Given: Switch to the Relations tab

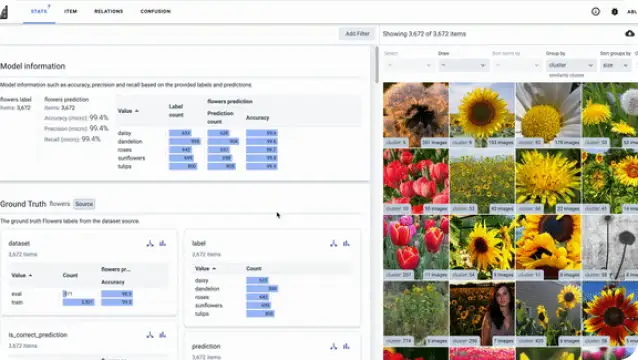Looking at the screenshot, I should (109, 11).
